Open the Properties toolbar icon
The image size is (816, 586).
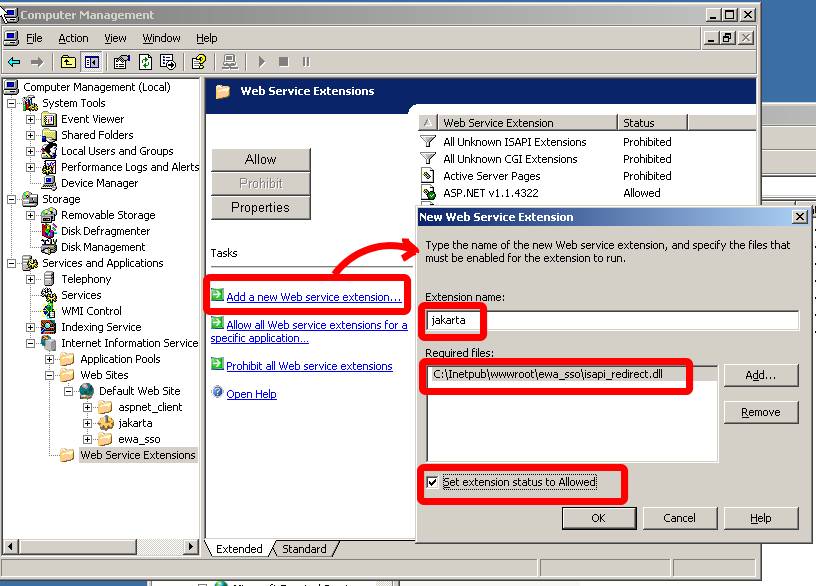[122, 62]
